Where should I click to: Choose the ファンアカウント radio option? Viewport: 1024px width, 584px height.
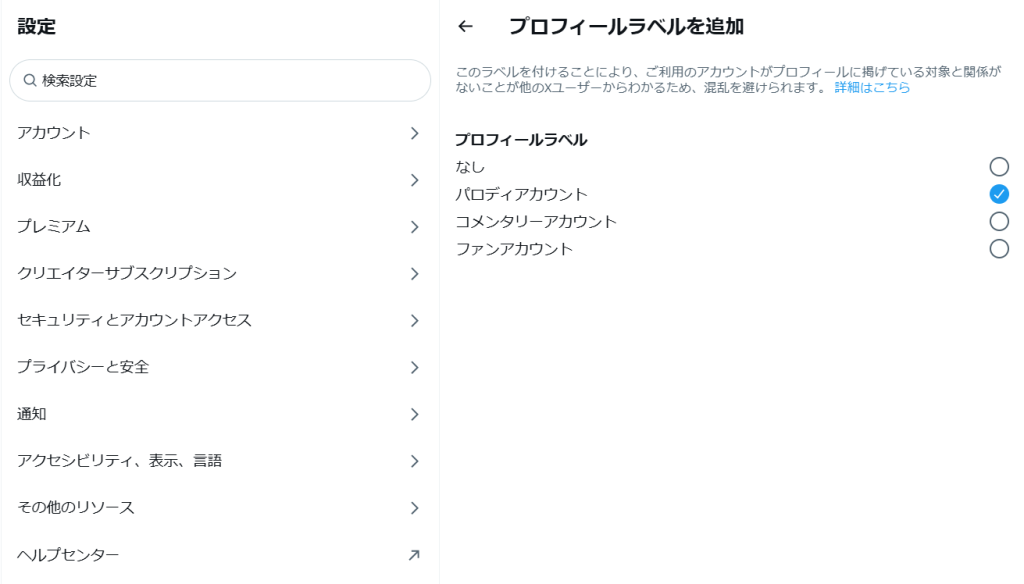click(999, 249)
